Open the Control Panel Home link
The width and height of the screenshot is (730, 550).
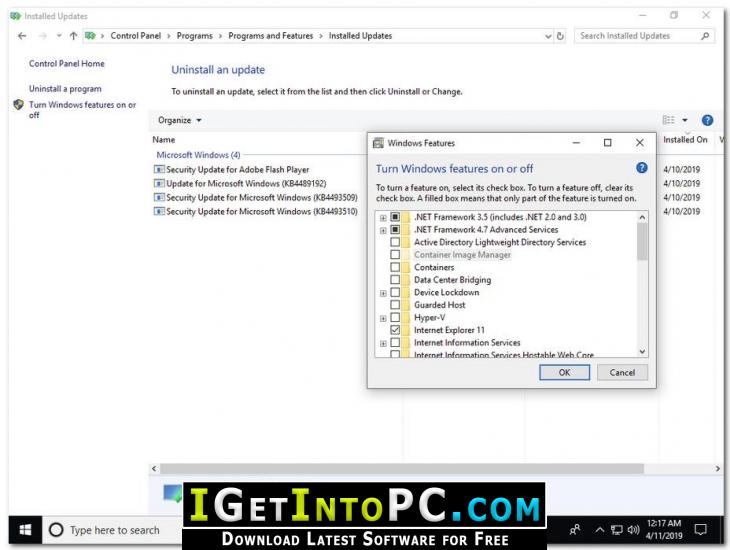click(x=67, y=64)
